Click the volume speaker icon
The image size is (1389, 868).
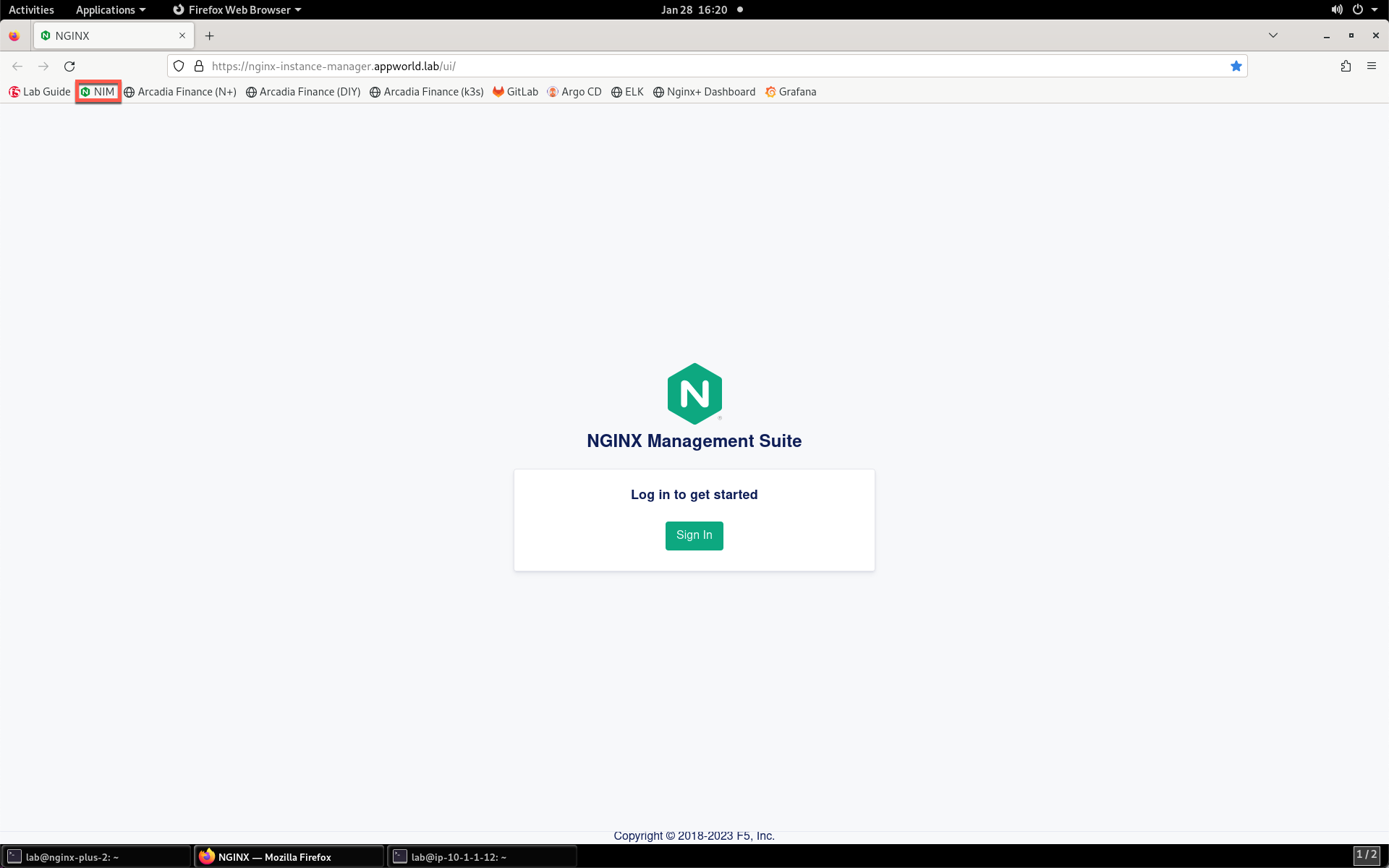[x=1336, y=9]
